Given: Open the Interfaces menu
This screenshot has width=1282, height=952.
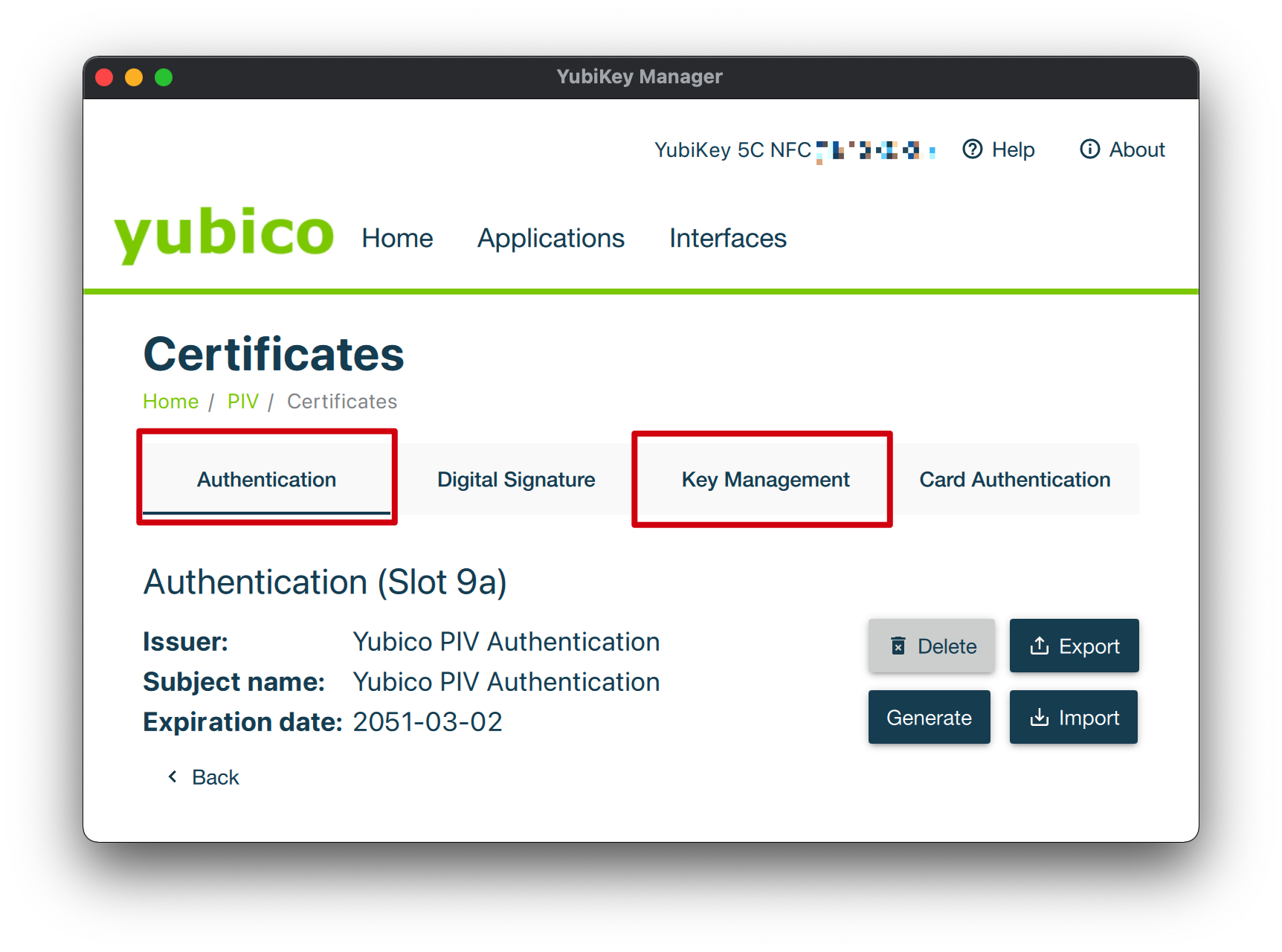Looking at the screenshot, I should (x=728, y=238).
